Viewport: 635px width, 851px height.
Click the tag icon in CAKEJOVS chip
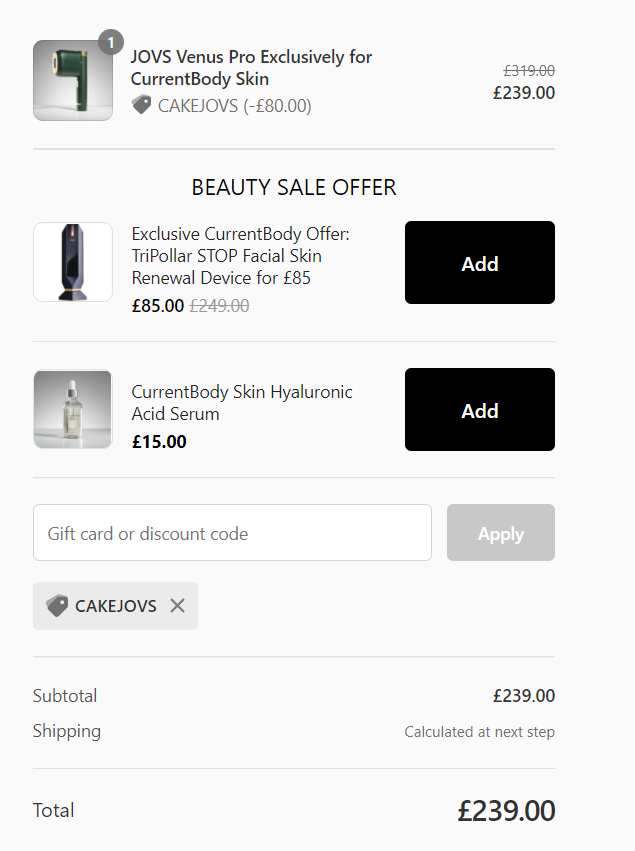coord(57,606)
